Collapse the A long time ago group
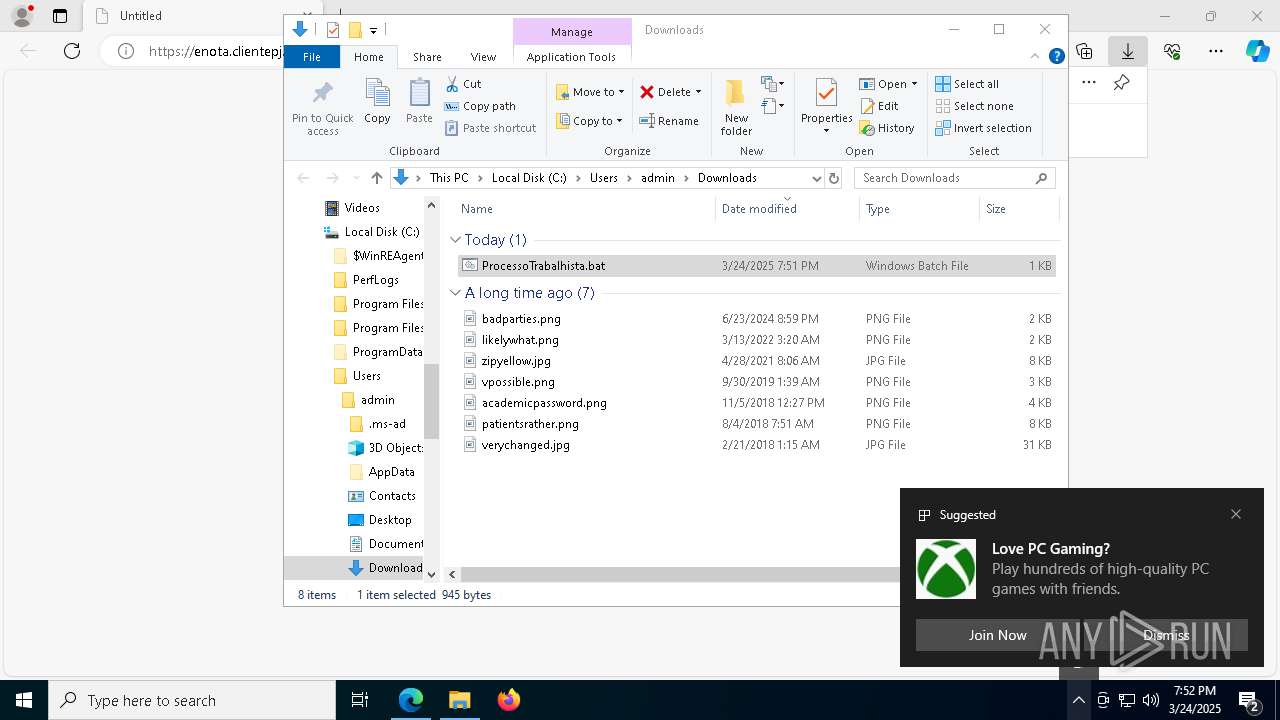The height and width of the screenshot is (720, 1280). pyautogui.click(x=455, y=293)
